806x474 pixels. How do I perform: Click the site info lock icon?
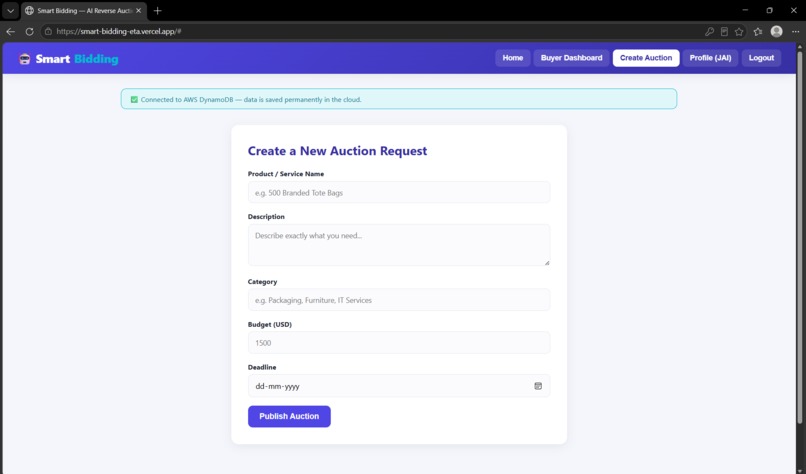48,31
